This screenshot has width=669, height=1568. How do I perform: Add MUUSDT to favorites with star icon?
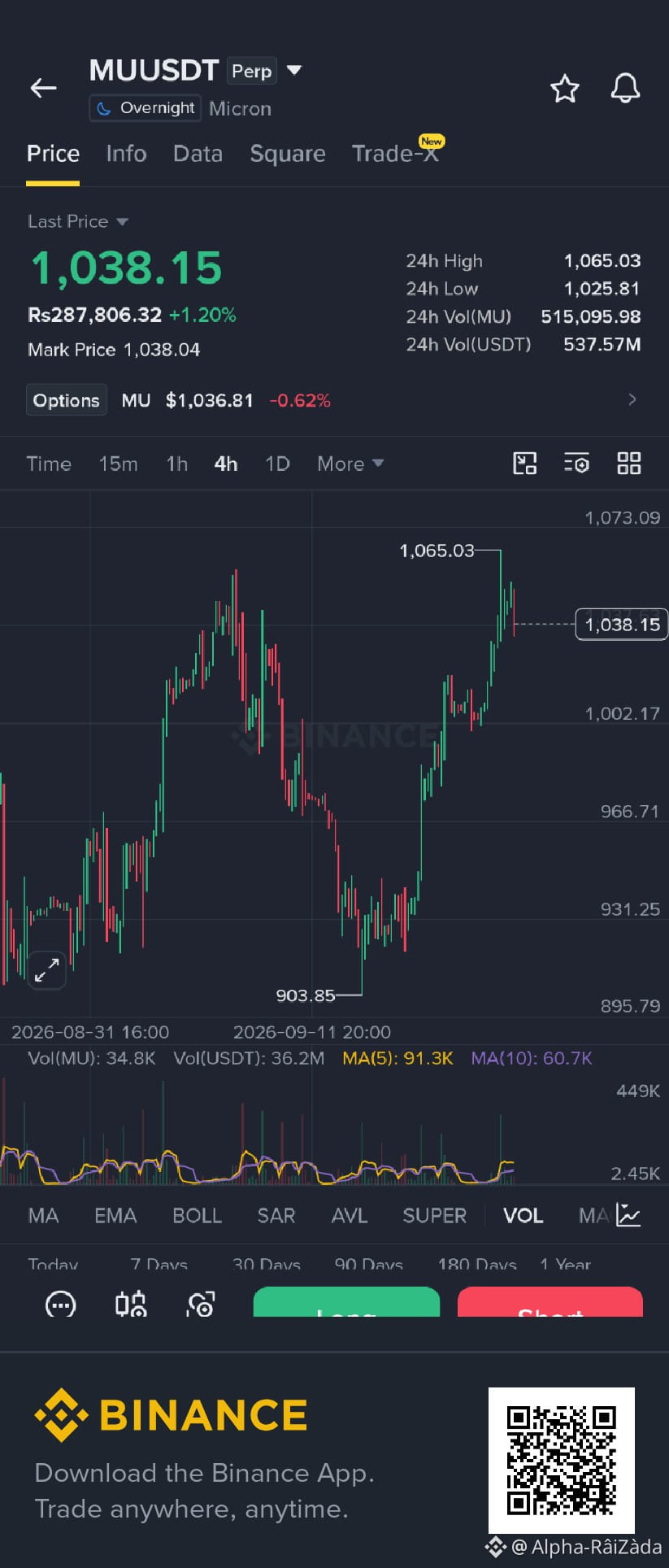pos(565,89)
